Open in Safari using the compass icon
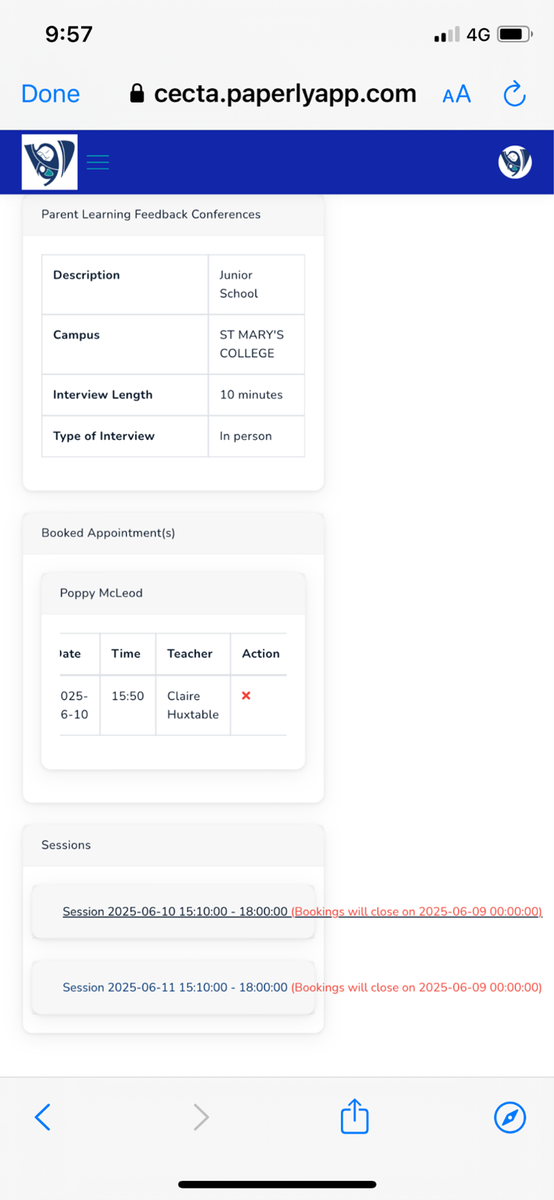This screenshot has height=1200, width=554. point(510,1117)
